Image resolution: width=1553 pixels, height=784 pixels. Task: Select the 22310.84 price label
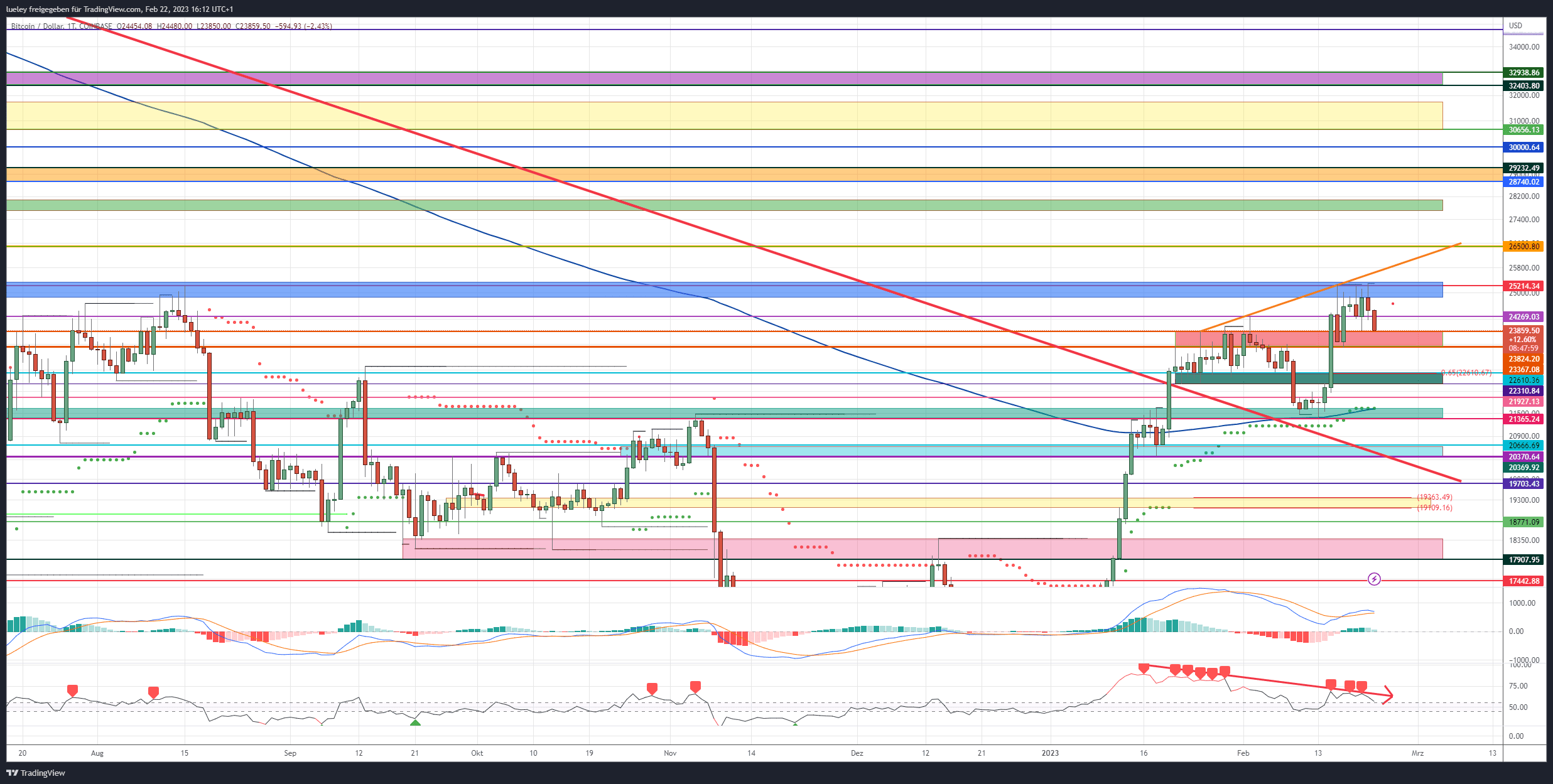[x=1523, y=391]
